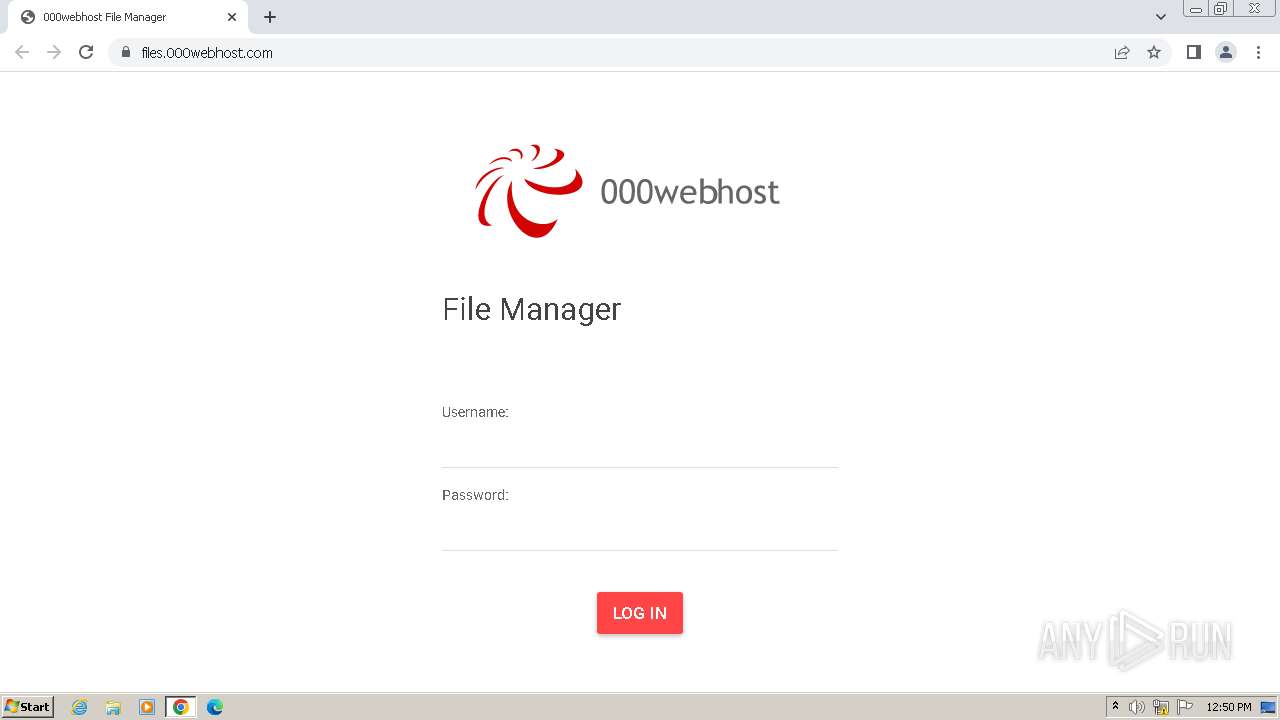Switch to Chrome in the taskbar
The image size is (1280, 720).
click(181, 707)
